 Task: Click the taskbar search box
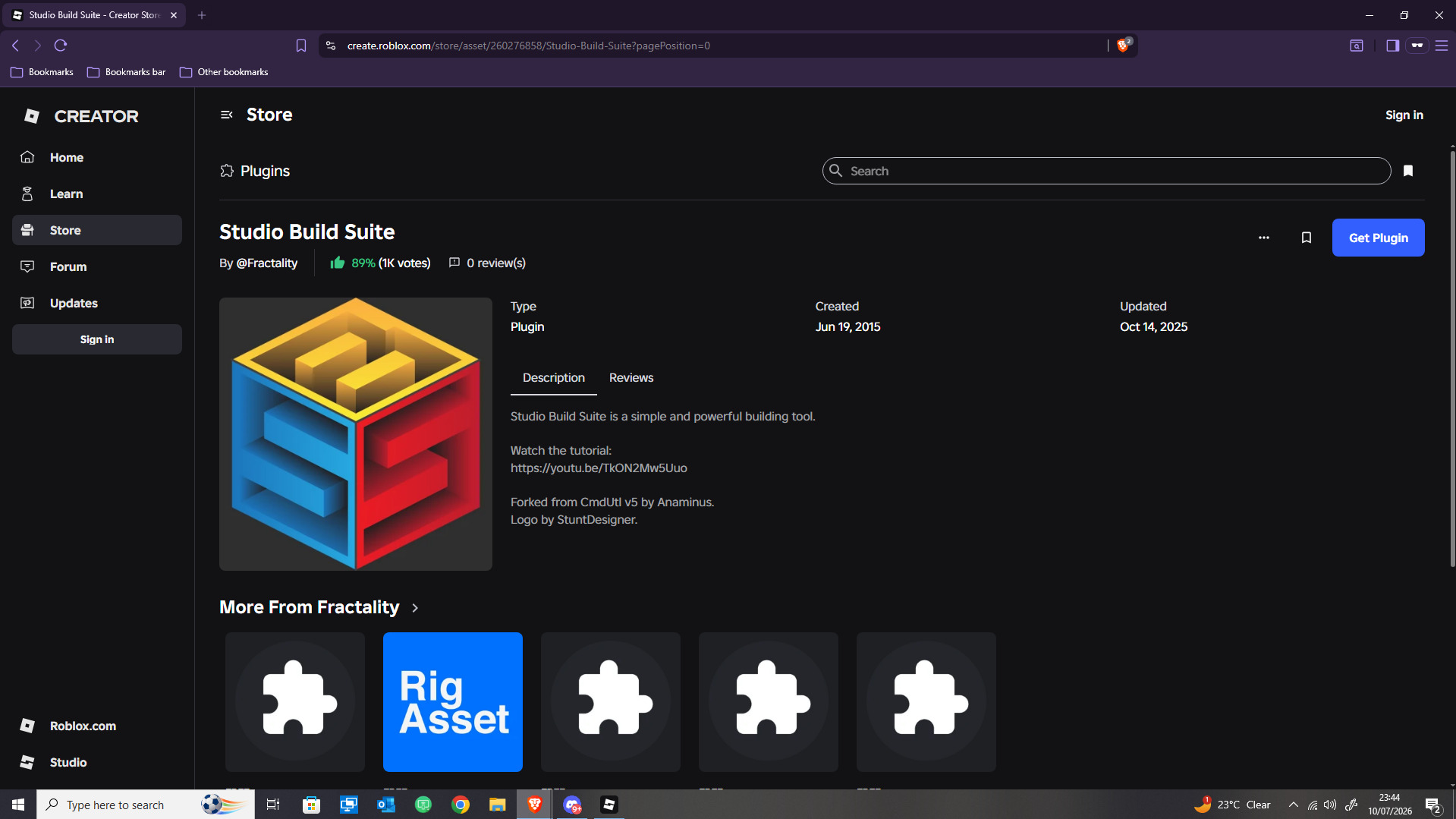(146, 805)
